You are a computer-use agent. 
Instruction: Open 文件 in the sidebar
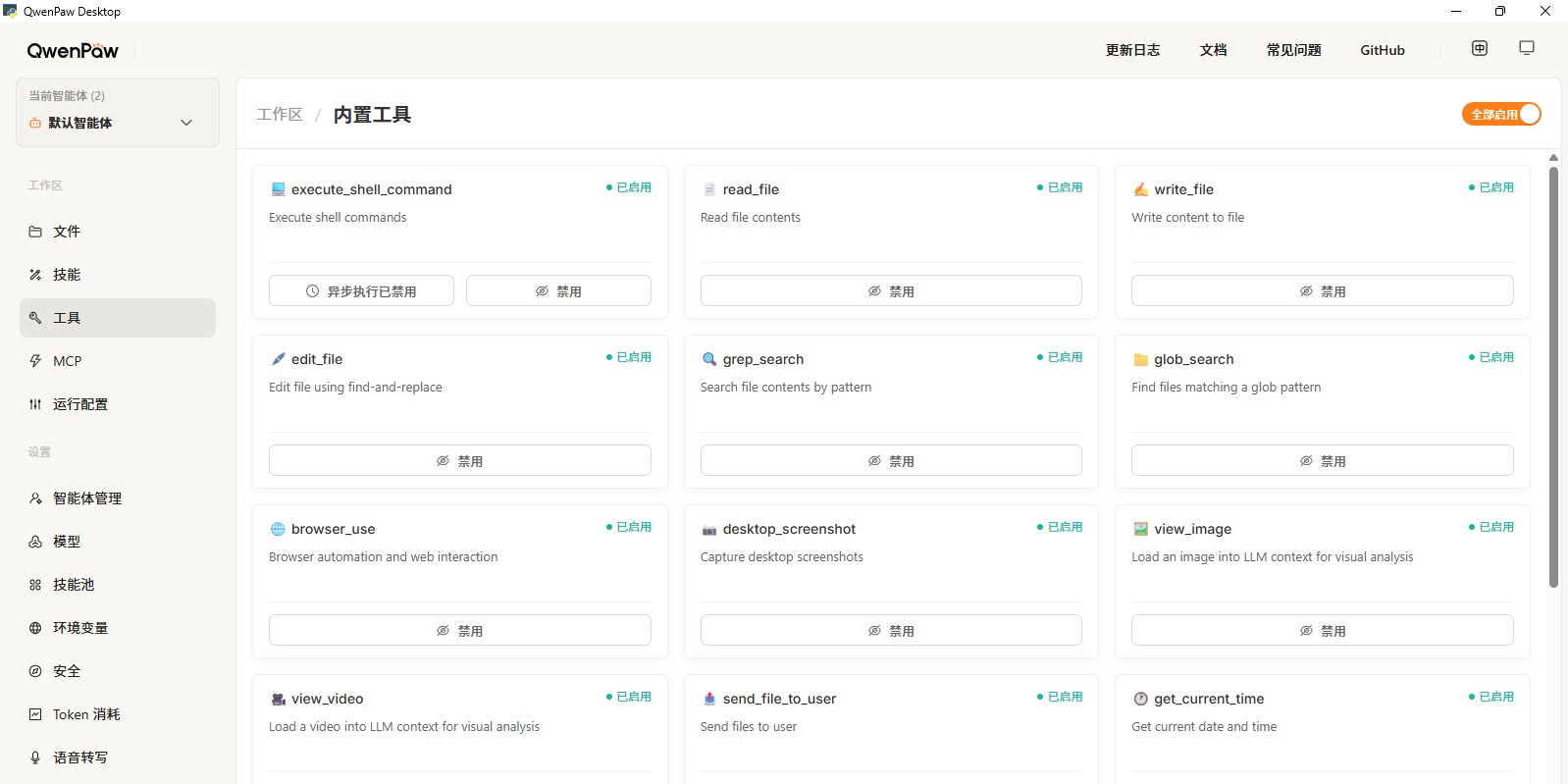point(118,232)
